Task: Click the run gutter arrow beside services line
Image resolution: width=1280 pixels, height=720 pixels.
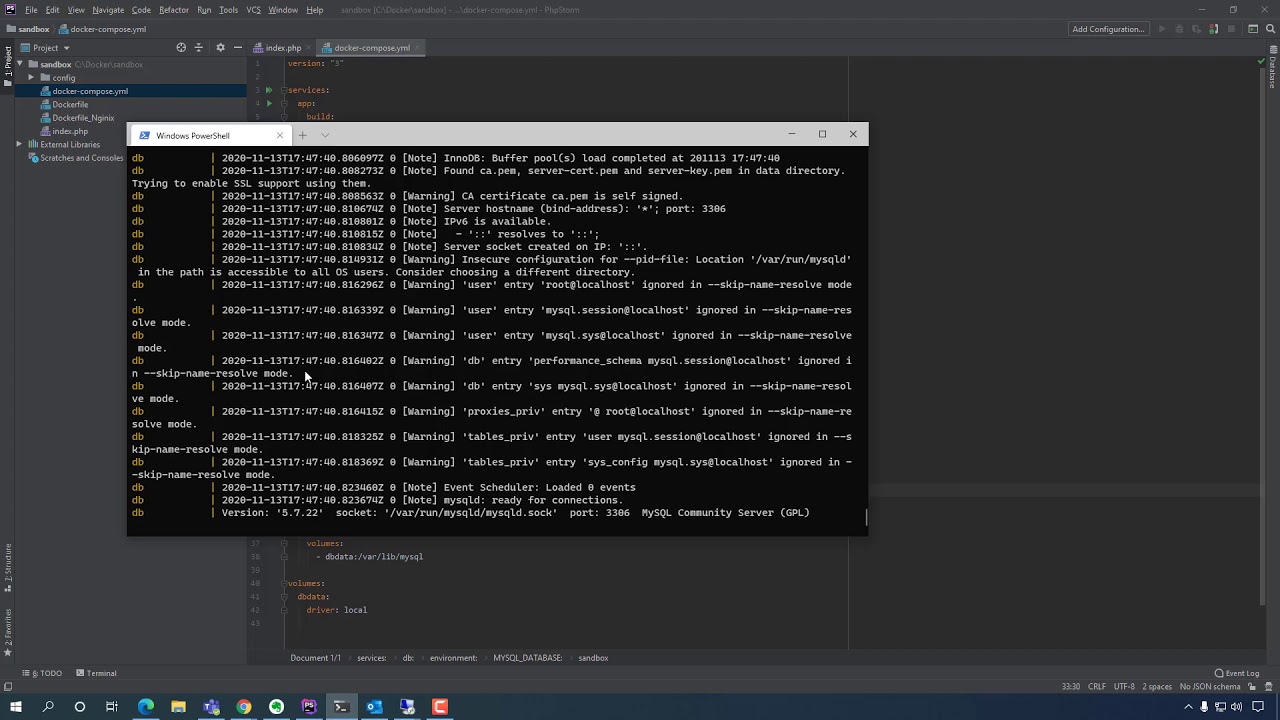Action: pyautogui.click(x=268, y=90)
